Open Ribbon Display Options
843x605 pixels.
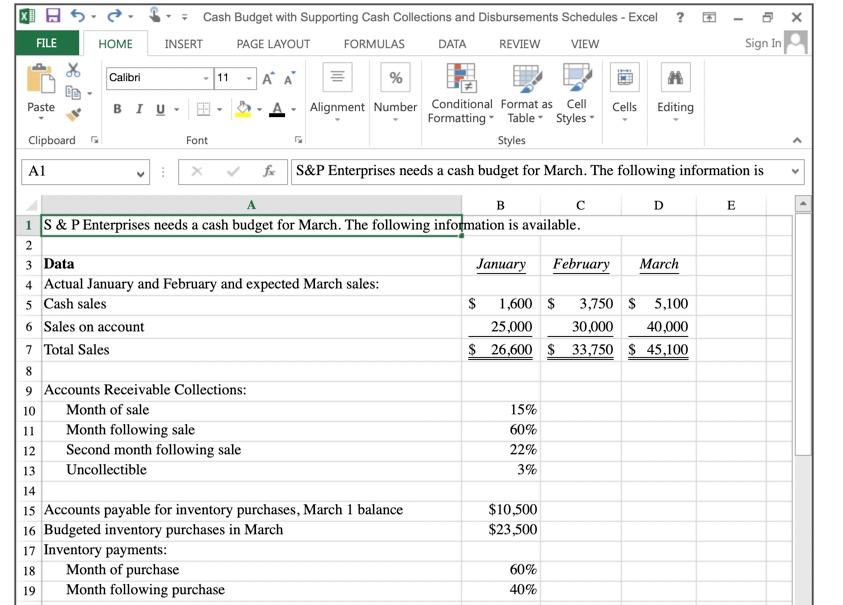709,18
